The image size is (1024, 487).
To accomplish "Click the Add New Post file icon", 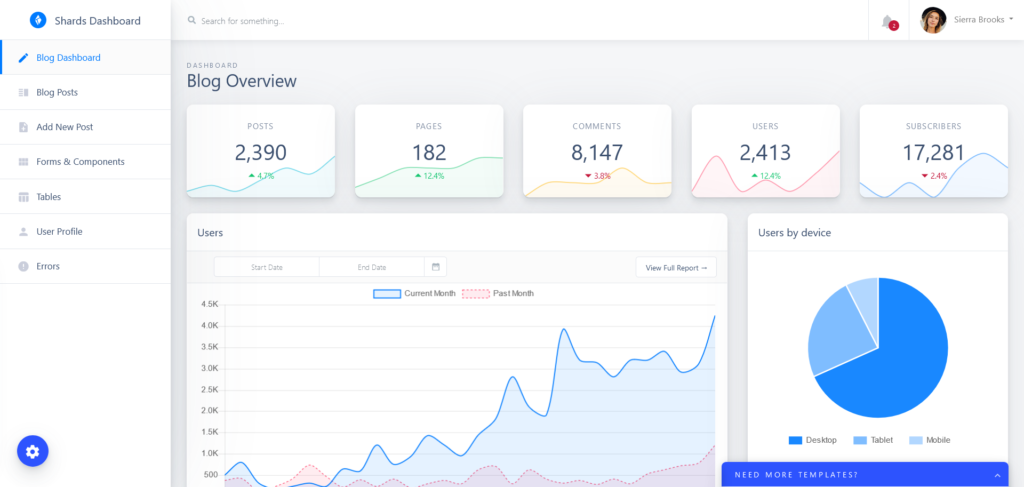I will coord(24,127).
